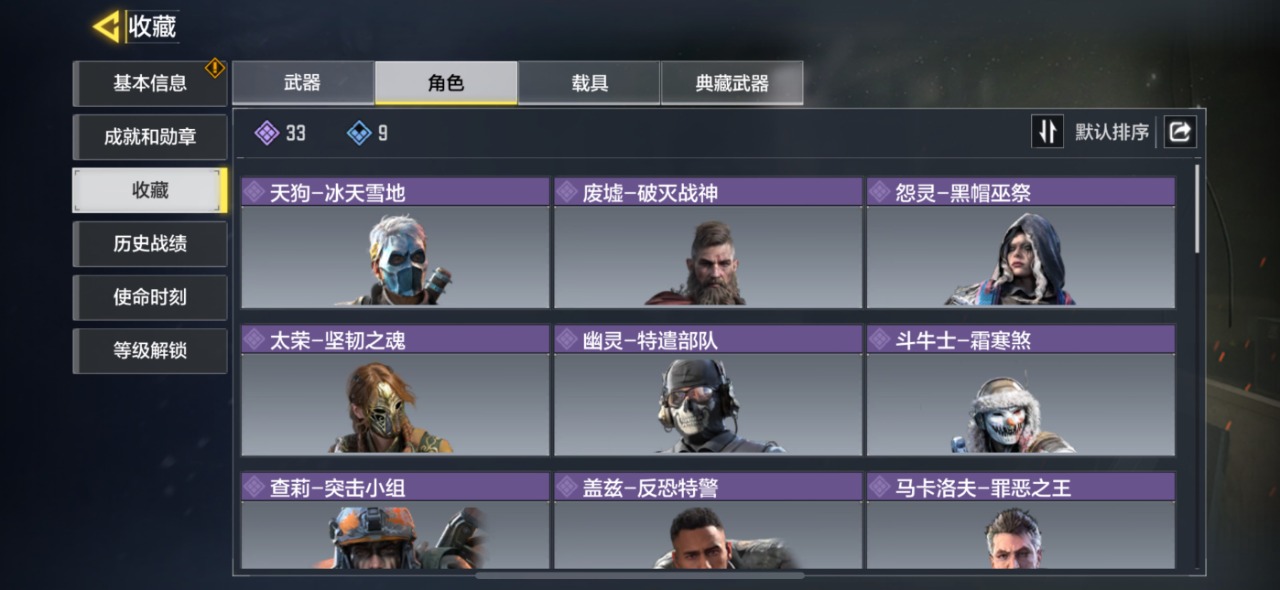Viewport: 1280px width, 590px height.
Task: Switch to the 载具 tab
Action: tap(589, 83)
